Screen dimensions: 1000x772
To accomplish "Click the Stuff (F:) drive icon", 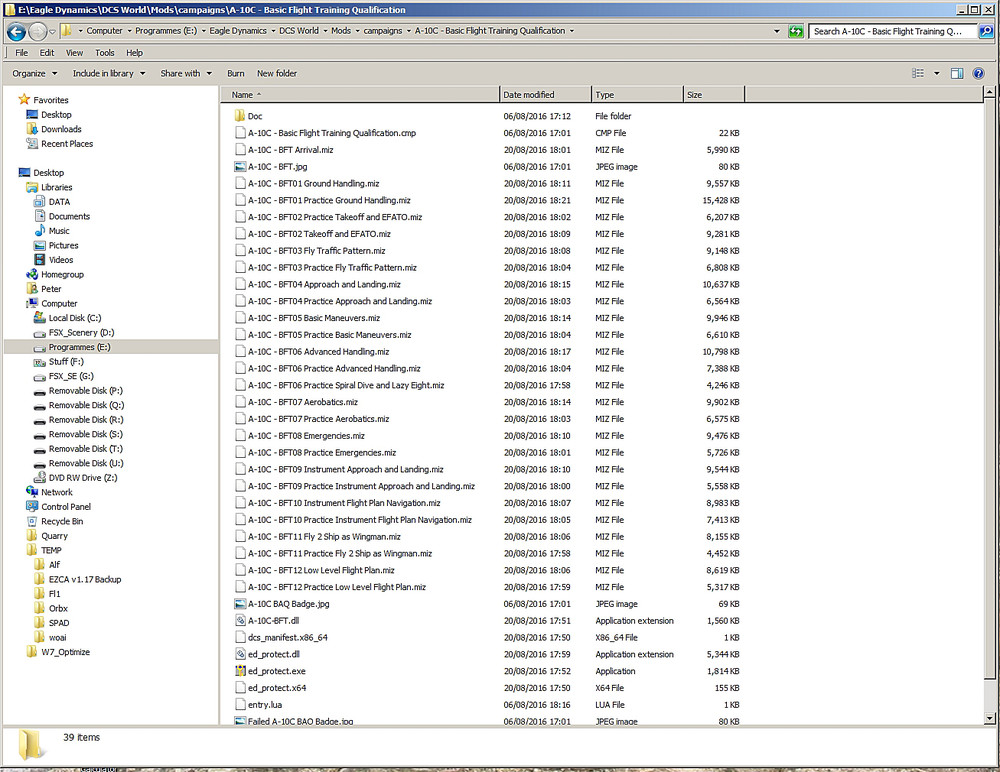I will click(x=40, y=362).
